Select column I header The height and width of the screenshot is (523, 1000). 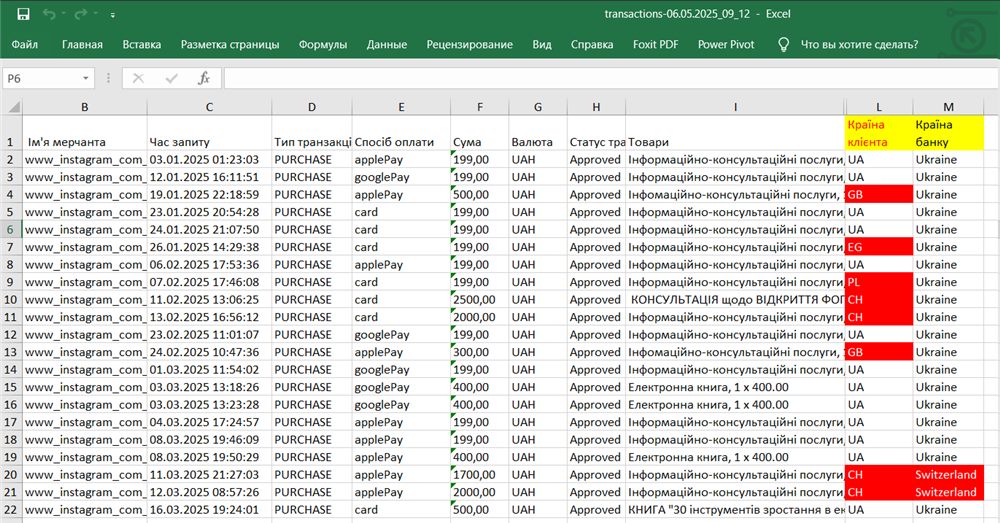735,107
